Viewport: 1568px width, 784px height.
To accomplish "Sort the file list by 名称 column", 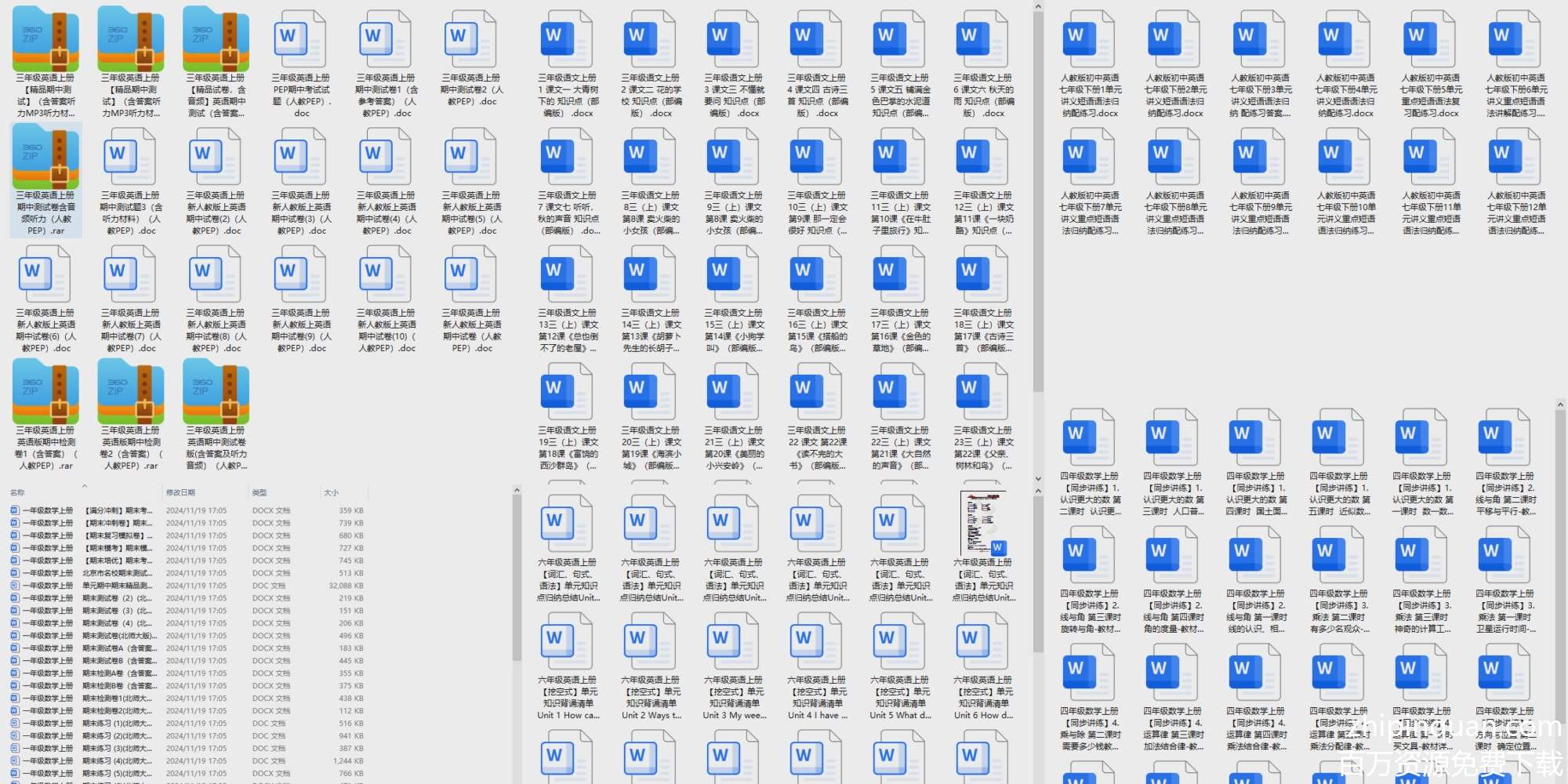I will coord(18,492).
